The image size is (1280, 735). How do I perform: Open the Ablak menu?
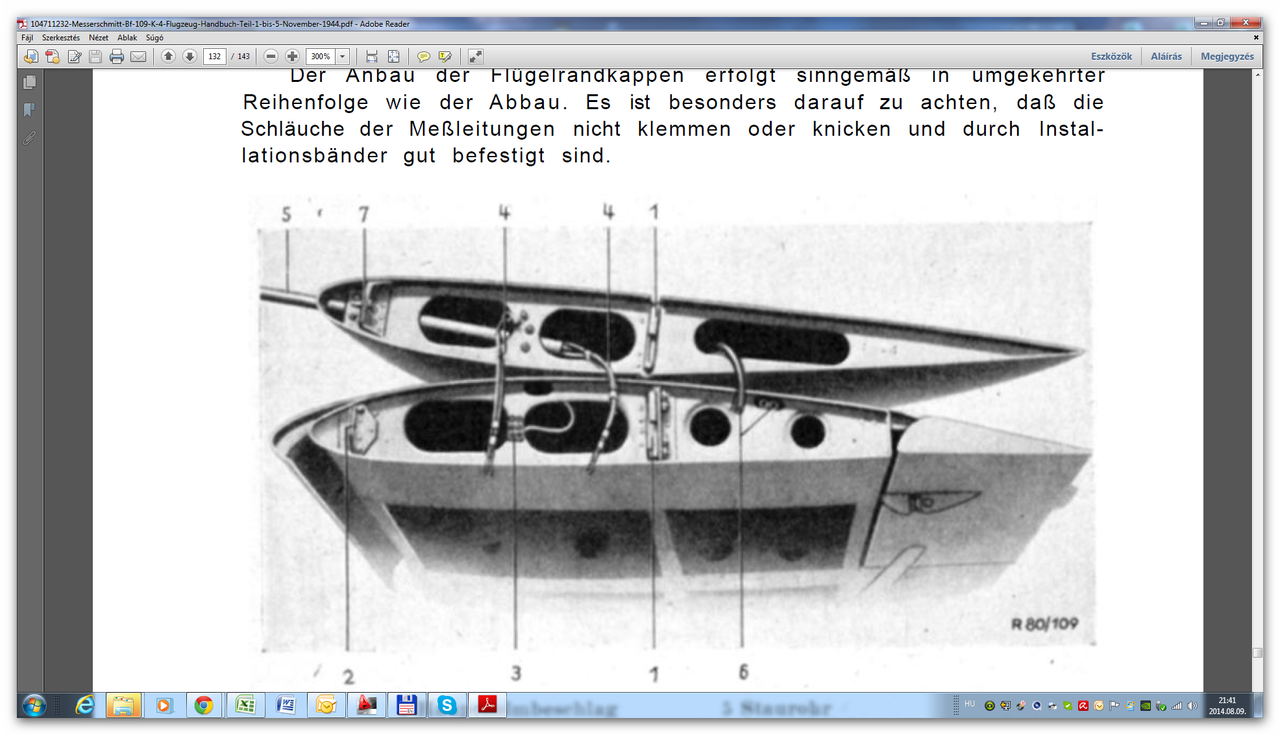pos(127,37)
